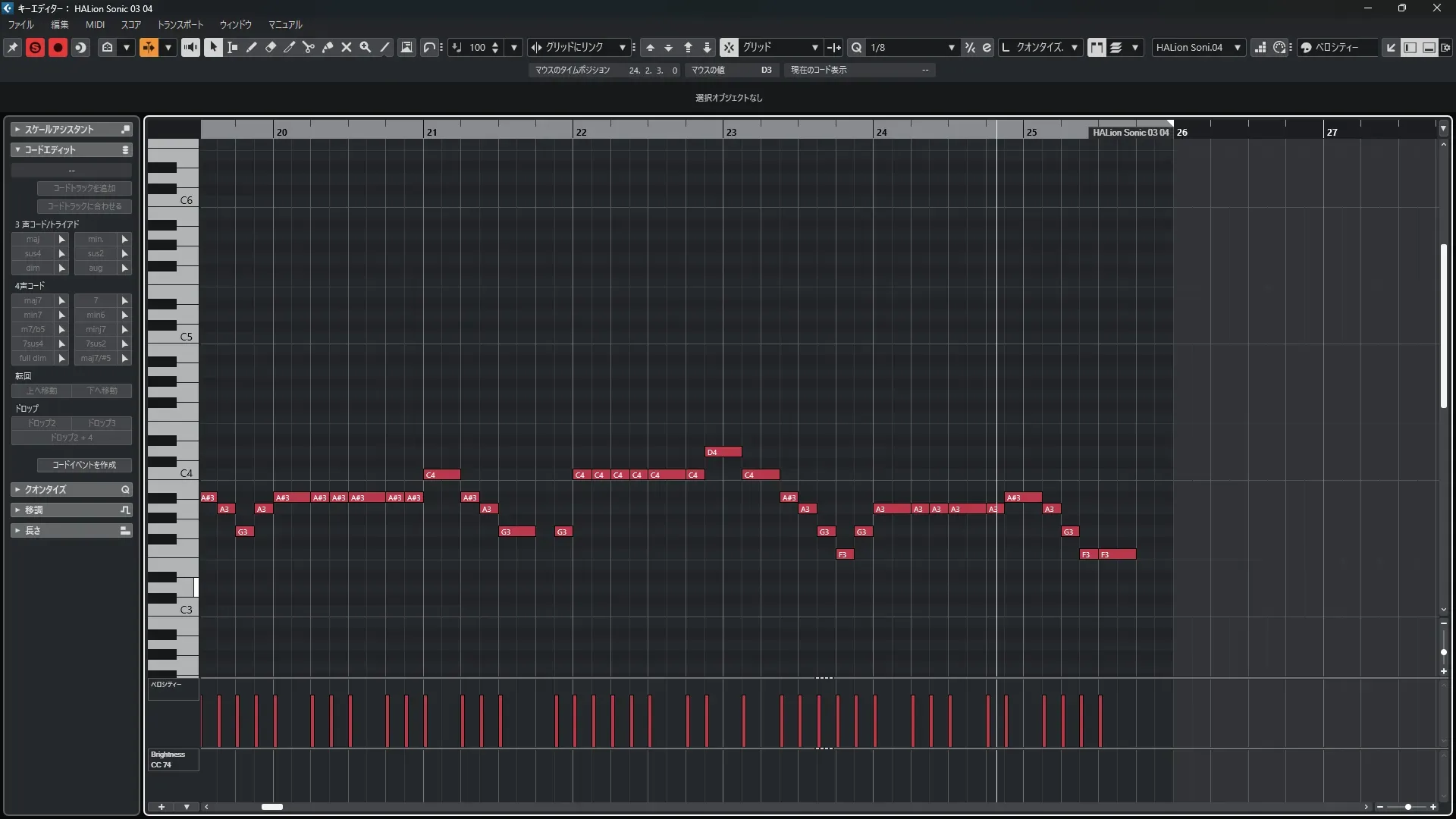Viewport: 1456px width, 819px height.
Task: Click the コードイベントを作成 button
Action: tap(84, 465)
